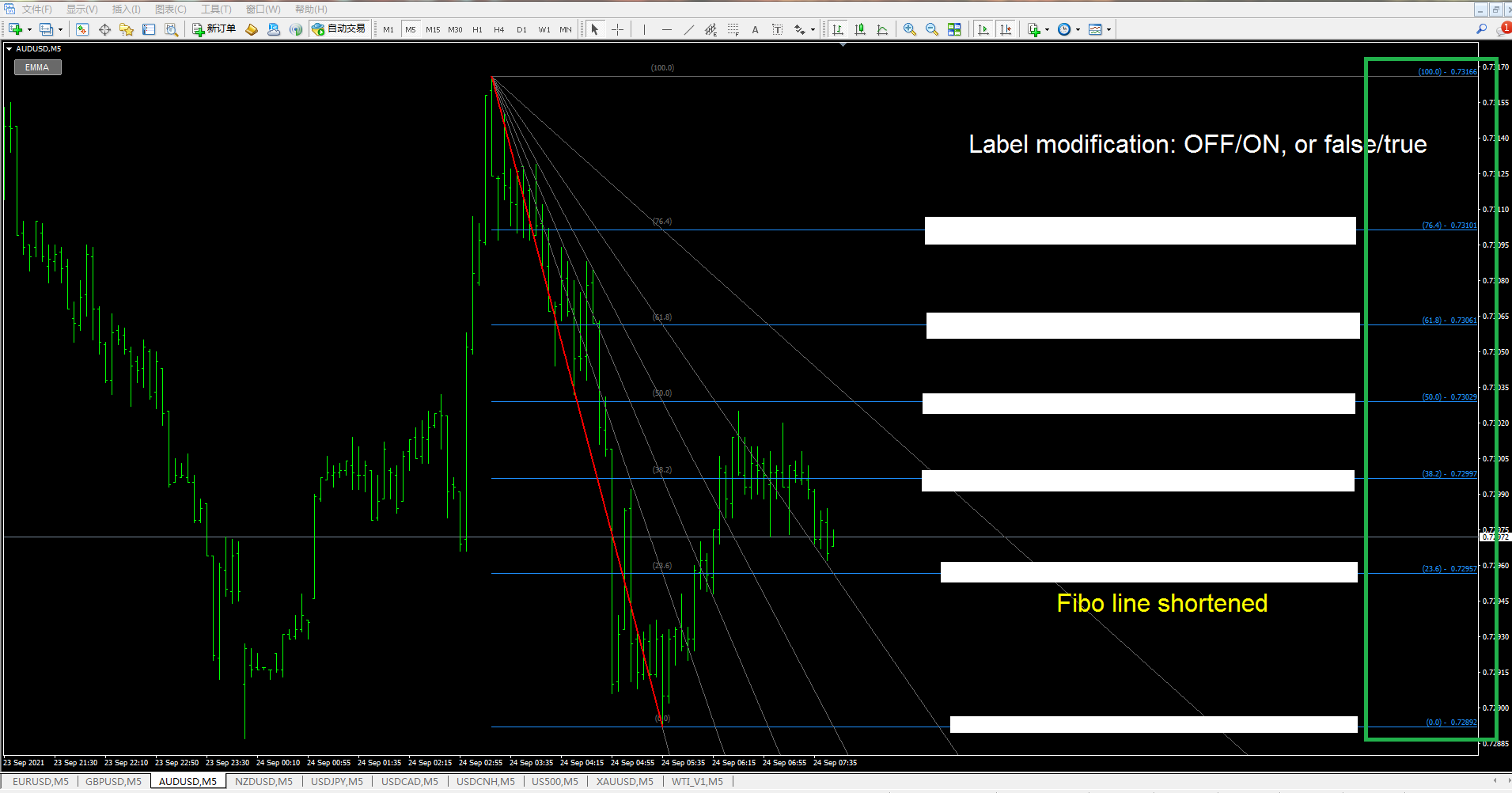Choose the vertical line drawing tool
Viewport: 1512px width, 793px height.
[x=645, y=29]
